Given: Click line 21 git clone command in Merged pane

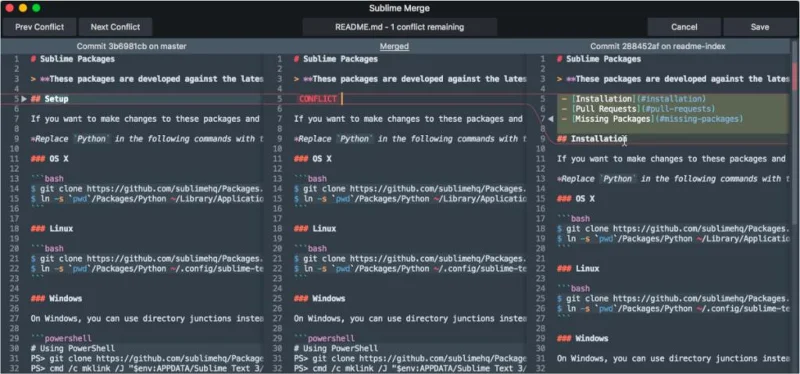Looking at the screenshot, I should point(410,259).
